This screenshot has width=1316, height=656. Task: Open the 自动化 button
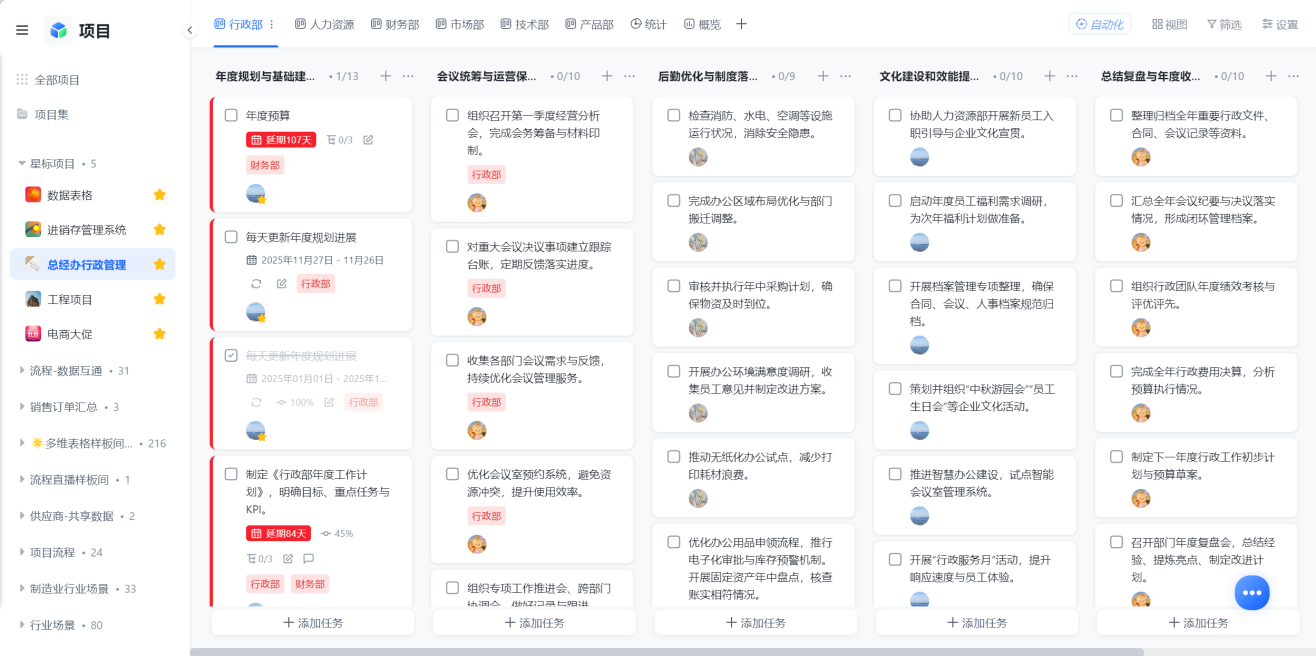[1099, 24]
